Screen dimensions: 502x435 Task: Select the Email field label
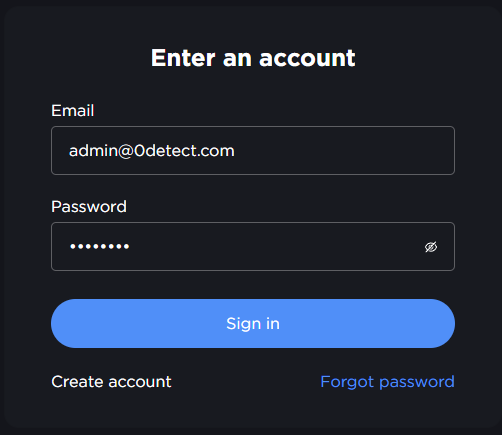click(73, 110)
